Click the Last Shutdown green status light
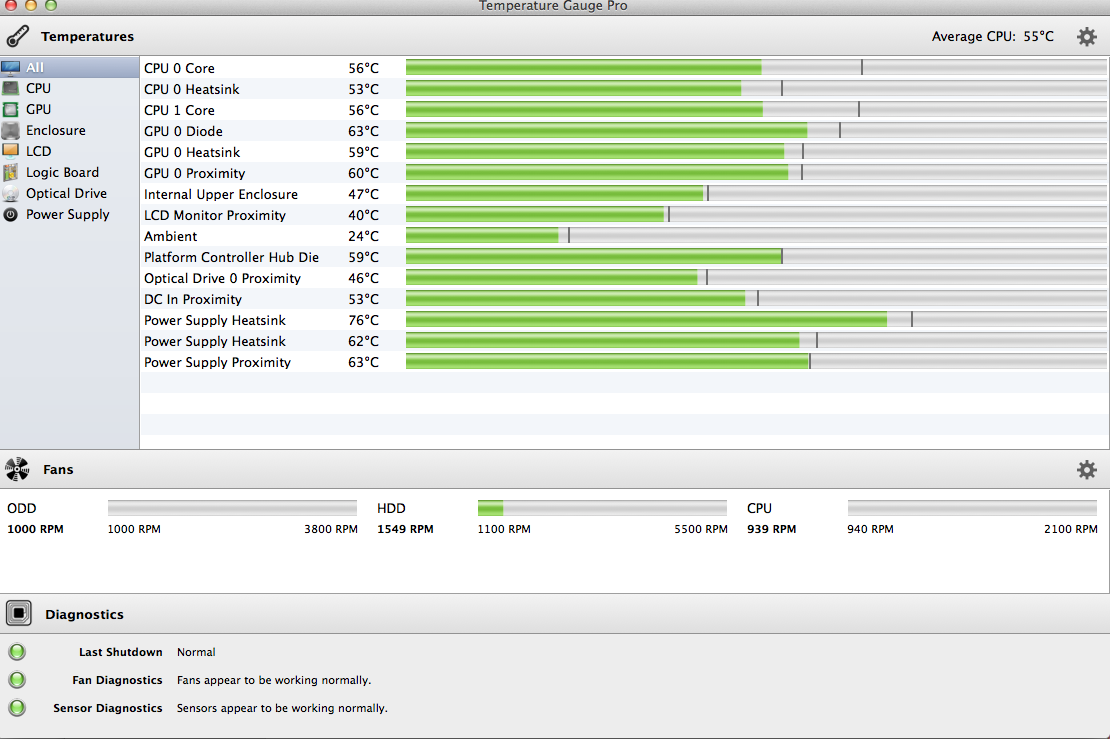The height and width of the screenshot is (739, 1110). click(x=17, y=652)
